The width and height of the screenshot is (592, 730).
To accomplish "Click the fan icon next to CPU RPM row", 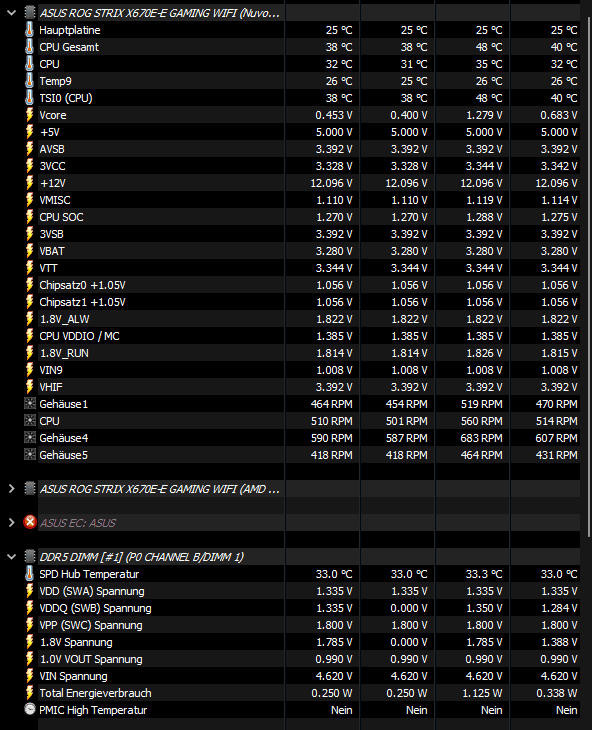I will click(x=30, y=421).
